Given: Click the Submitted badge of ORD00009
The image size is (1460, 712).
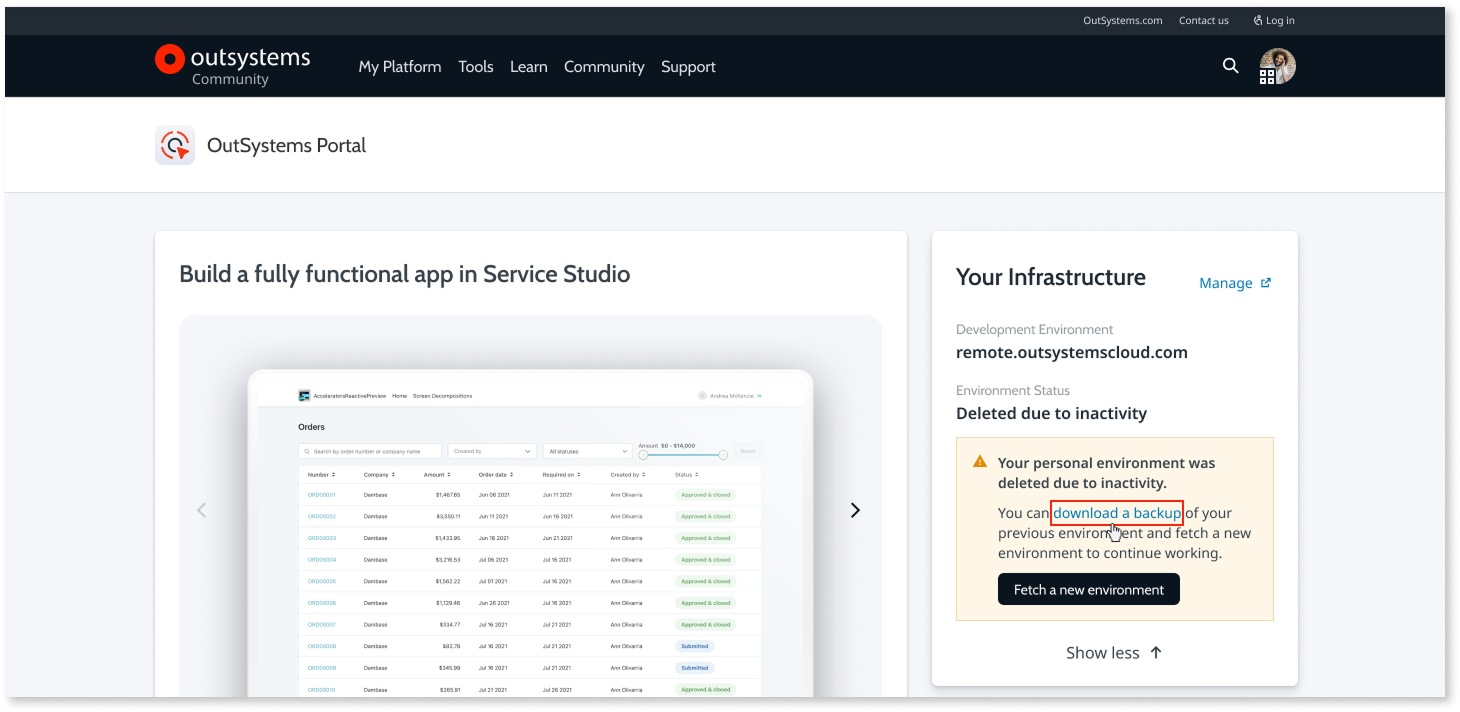Looking at the screenshot, I should click(695, 668).
